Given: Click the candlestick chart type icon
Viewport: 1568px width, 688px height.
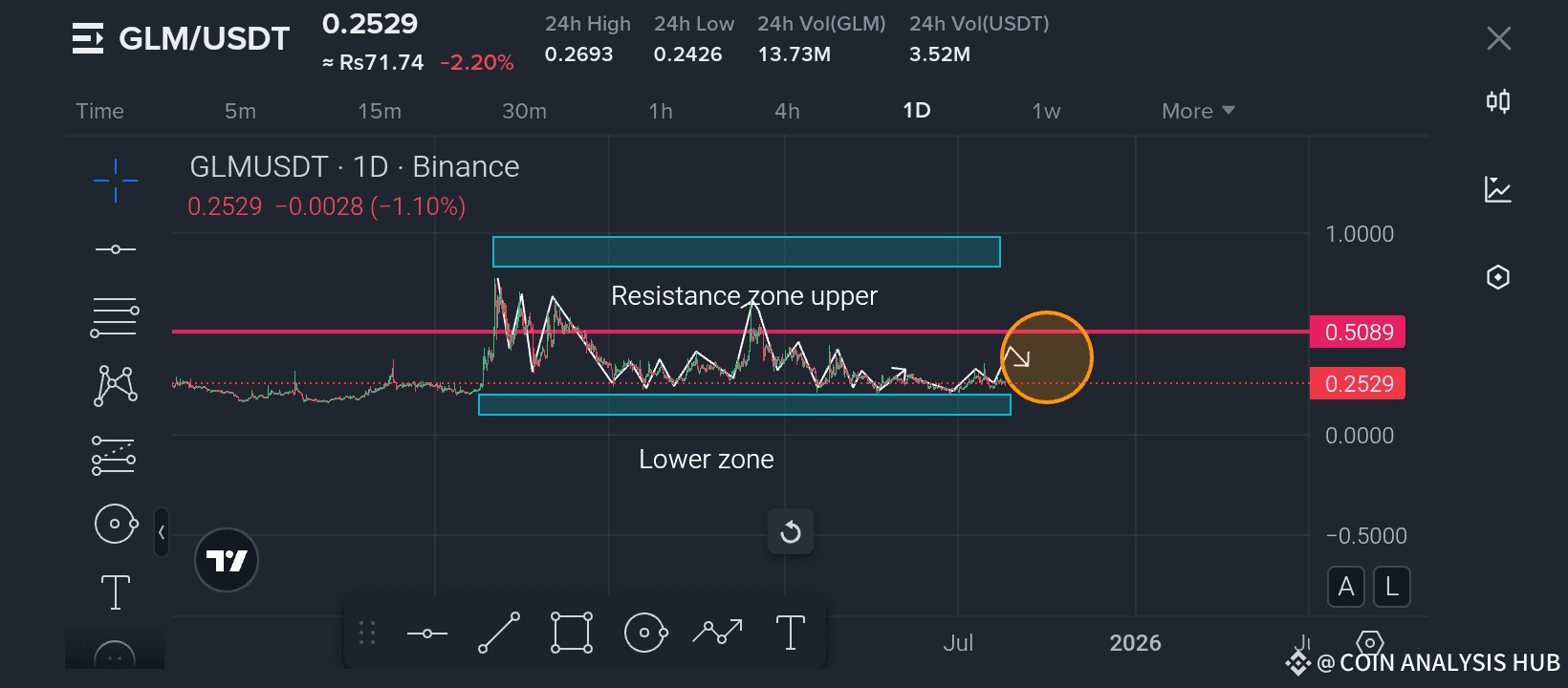Looking at the screenshot, I should 1498,101.
